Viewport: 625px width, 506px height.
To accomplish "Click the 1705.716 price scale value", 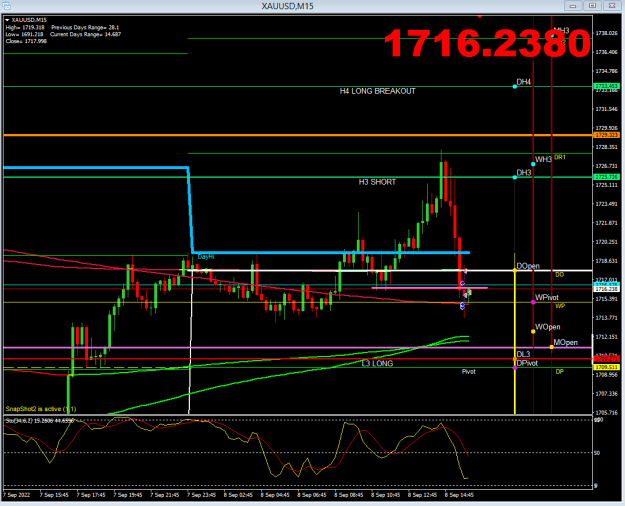I will [606, 413].
